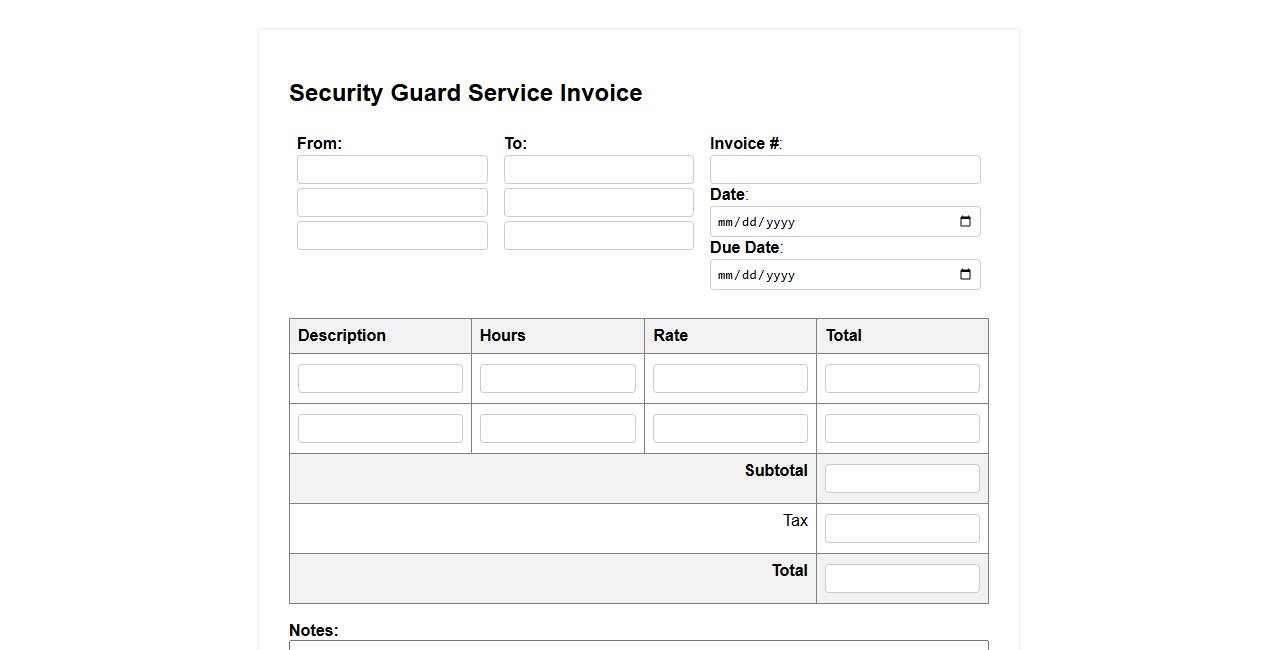Click first row Total field

[902, 379]
